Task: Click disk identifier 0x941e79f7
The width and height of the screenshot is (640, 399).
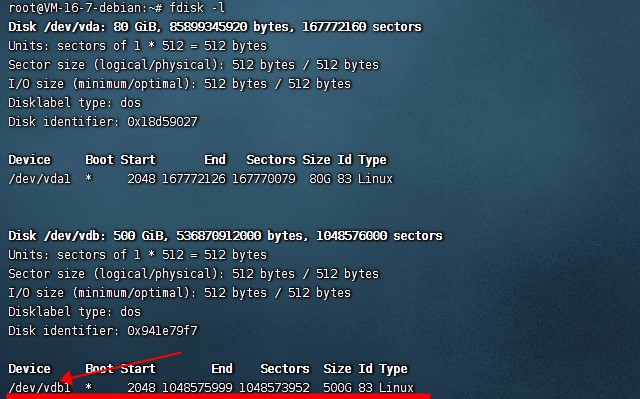Action: [162, 330]
